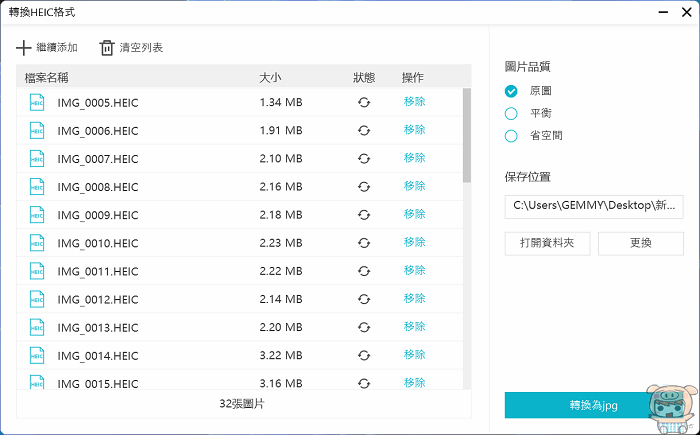
Task: Select the 平衡 quality radio option
Action: [512, 113]
